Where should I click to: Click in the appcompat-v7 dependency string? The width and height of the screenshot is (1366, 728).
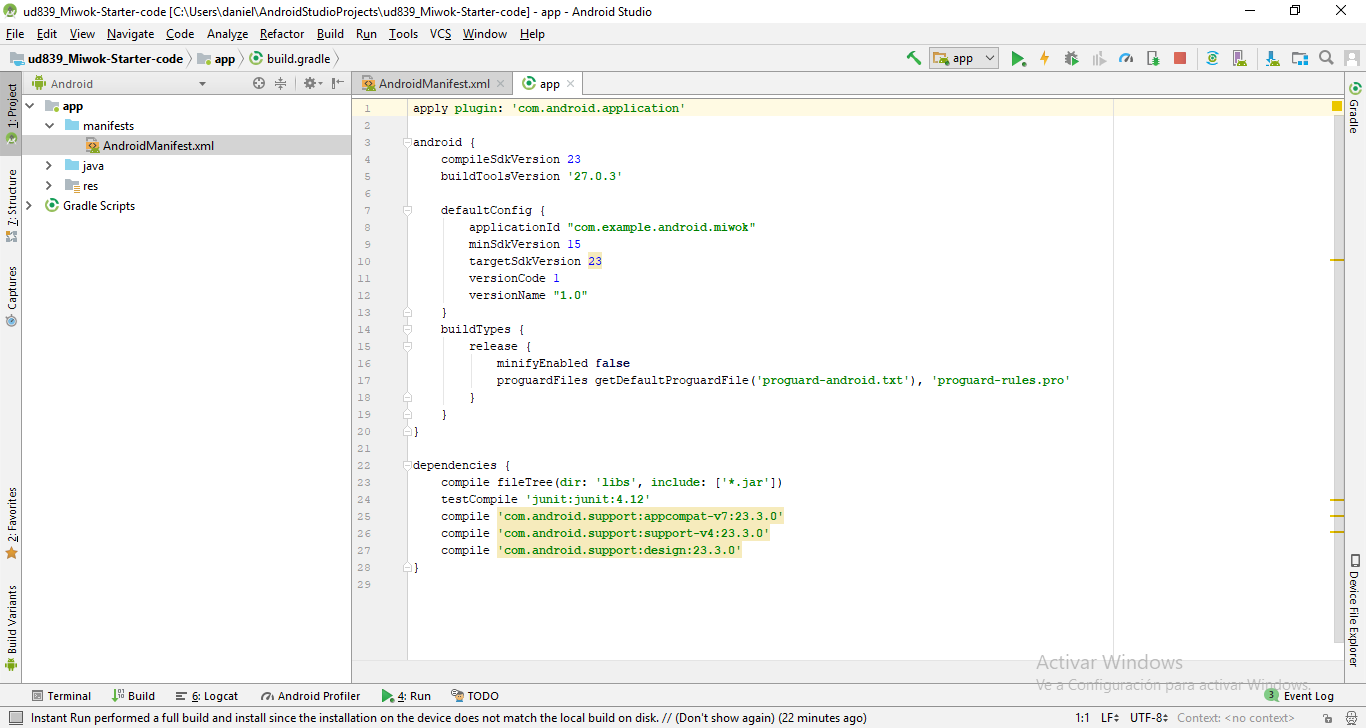(x=641, y=516)
